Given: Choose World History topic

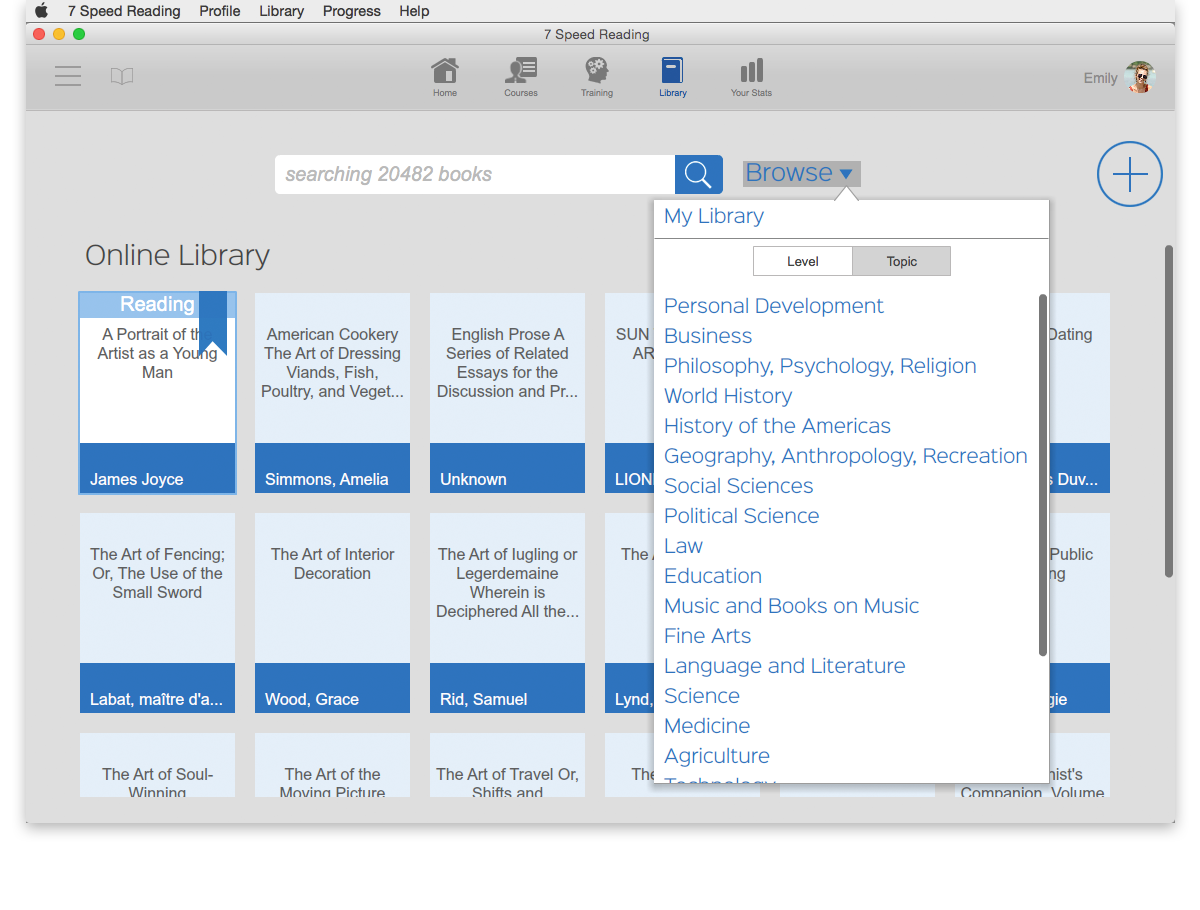Looking at the screenshot, I should [x=728, y=396].
